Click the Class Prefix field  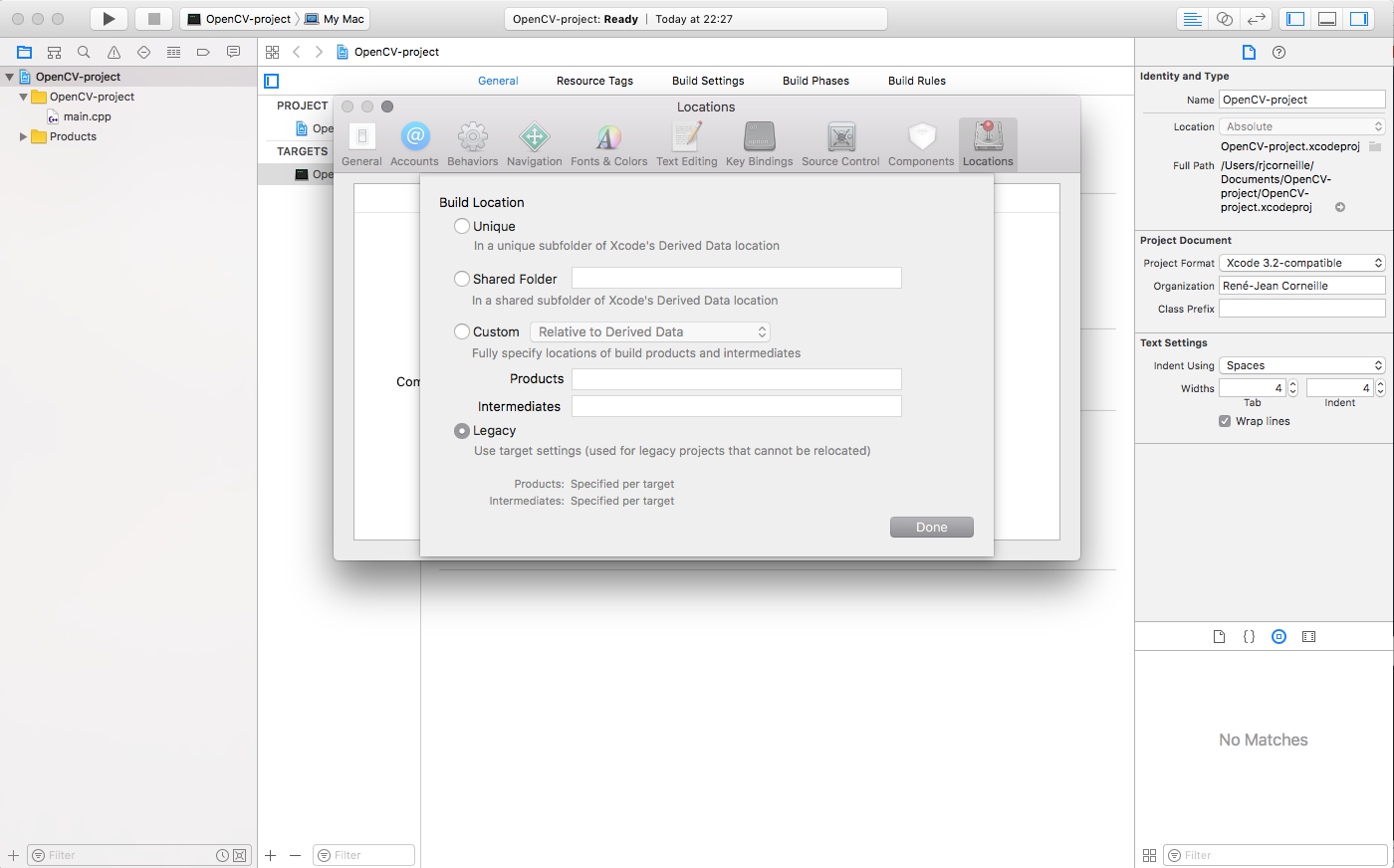1302,309
